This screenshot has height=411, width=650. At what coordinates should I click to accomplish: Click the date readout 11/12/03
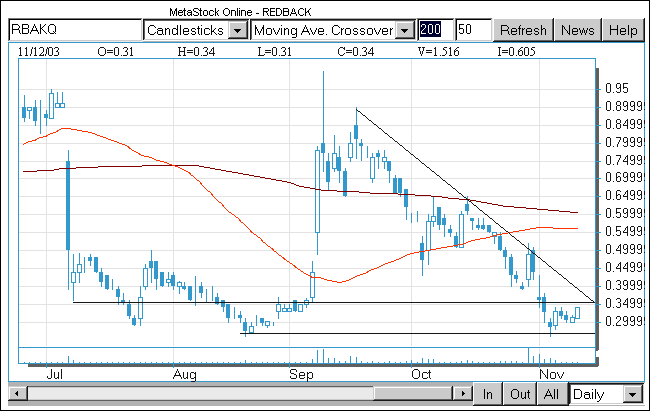pos(39,52)
